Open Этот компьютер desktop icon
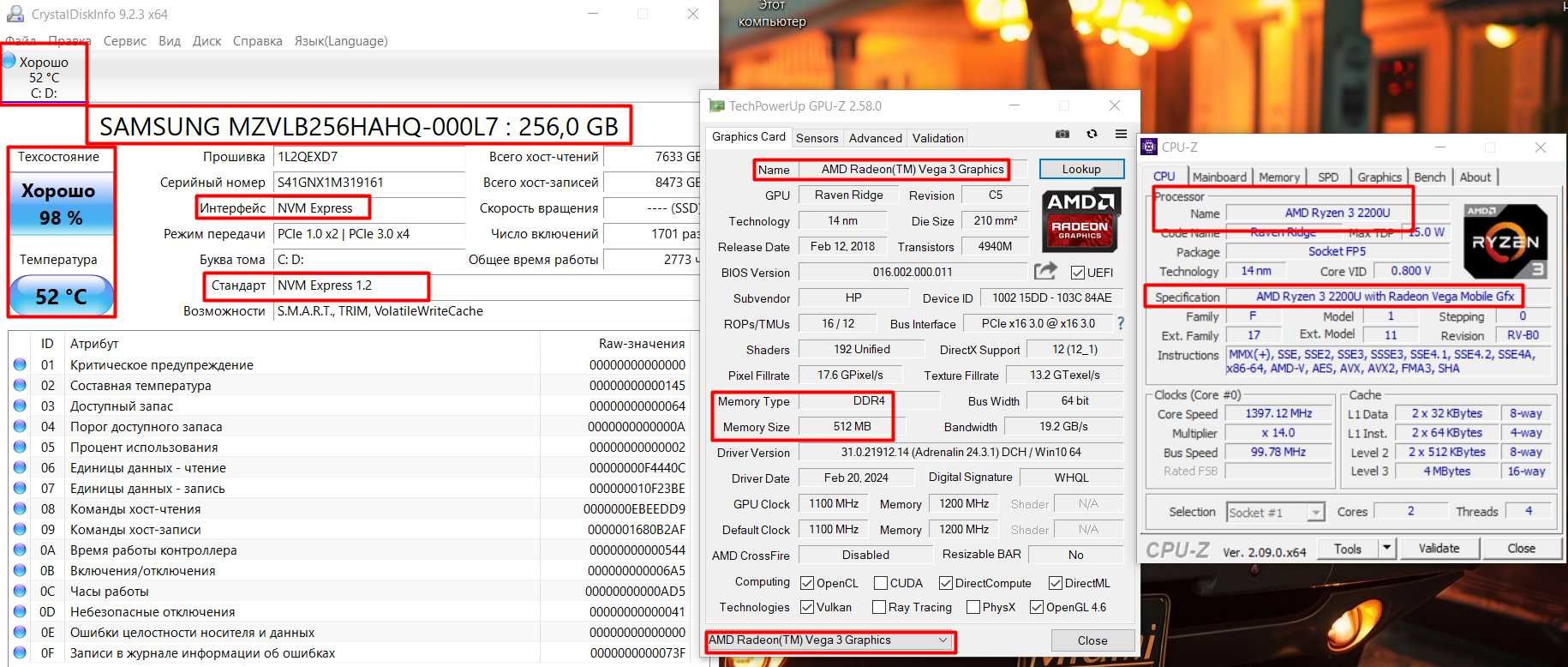 pyautogui.click(x=772, y=14)
